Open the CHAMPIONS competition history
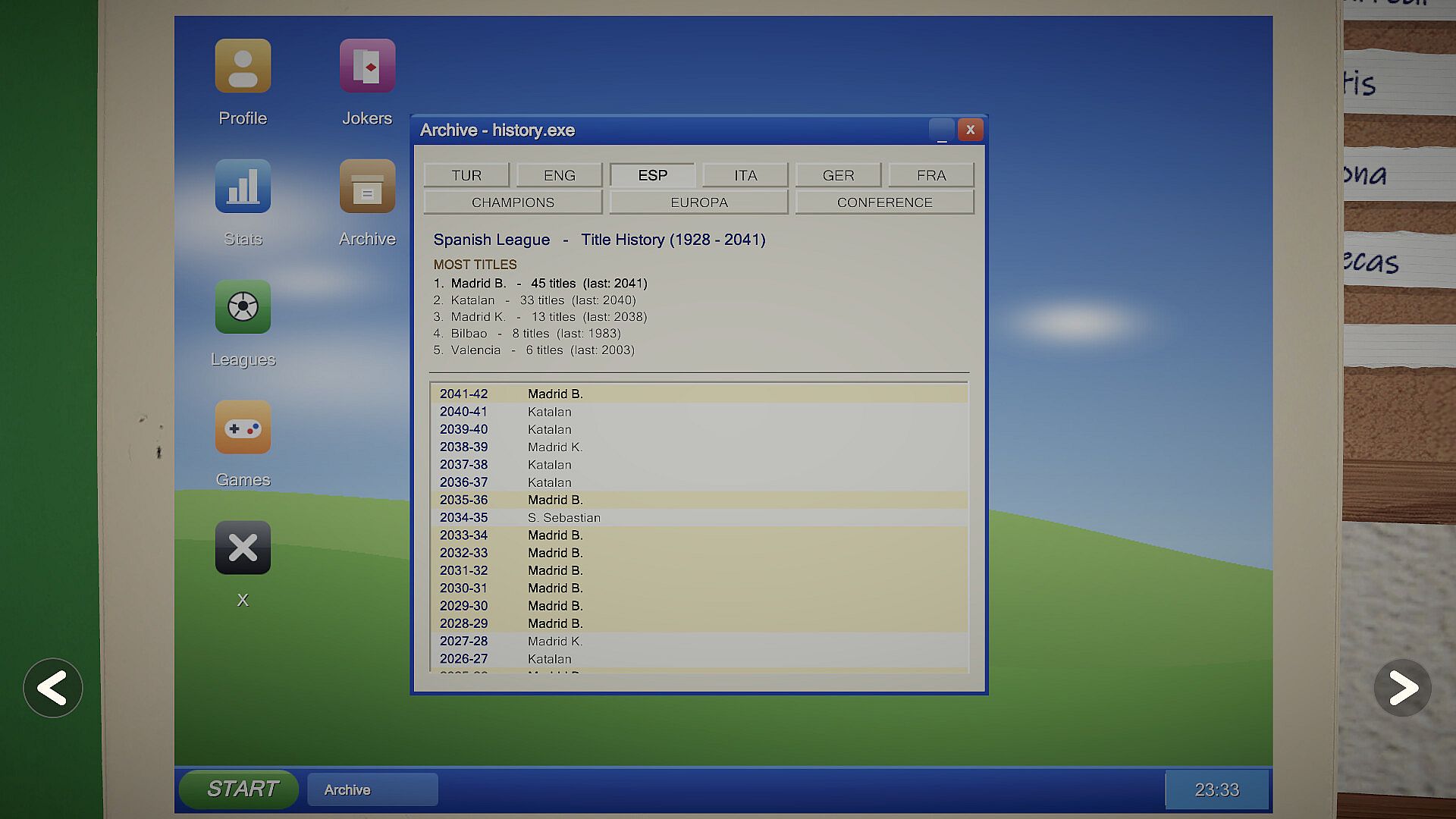1456x819 pixels. 513,202
